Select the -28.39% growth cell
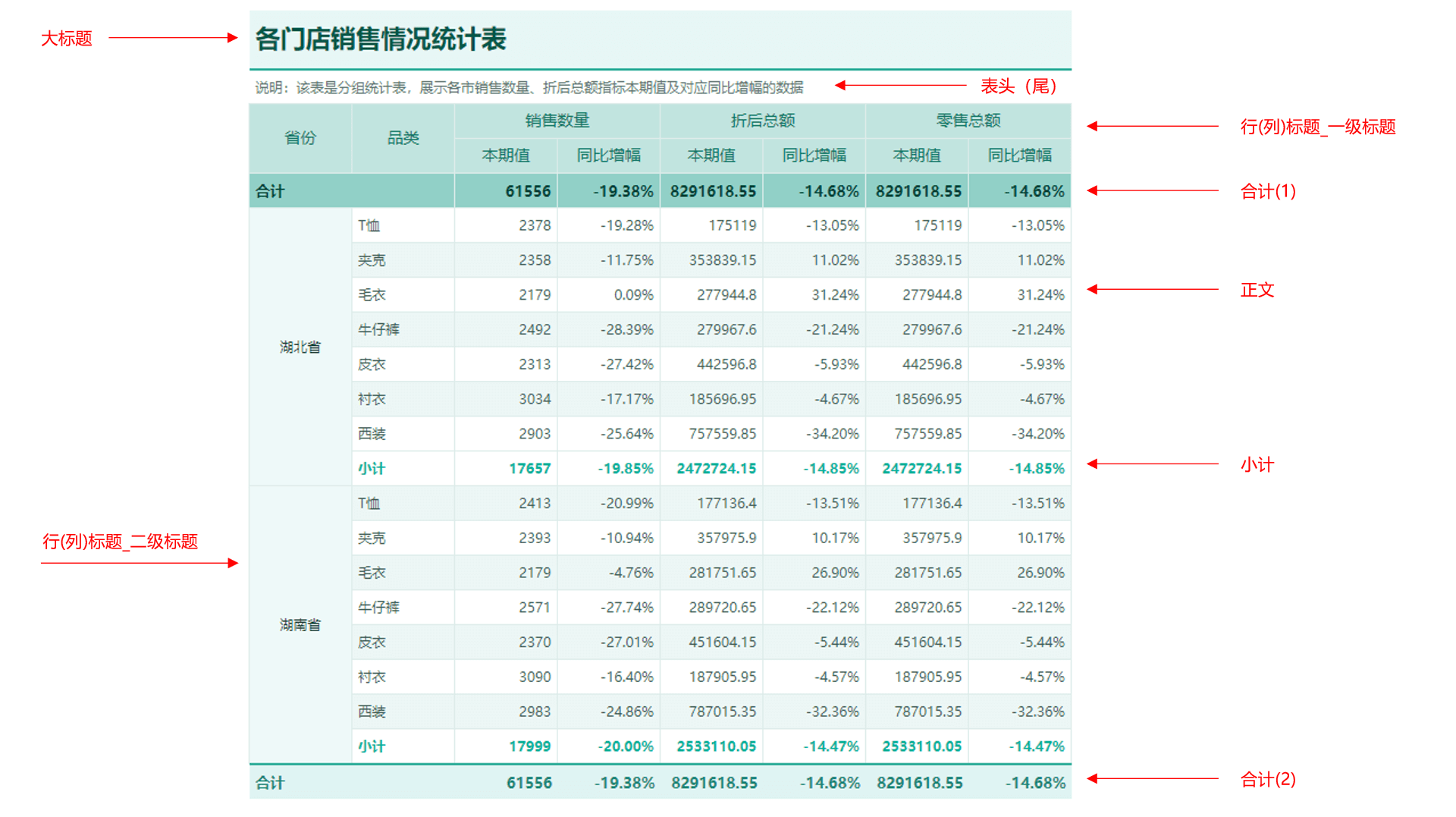This screenshot has width=1456, height=817. pyautogui.click(x=609, y=330)
